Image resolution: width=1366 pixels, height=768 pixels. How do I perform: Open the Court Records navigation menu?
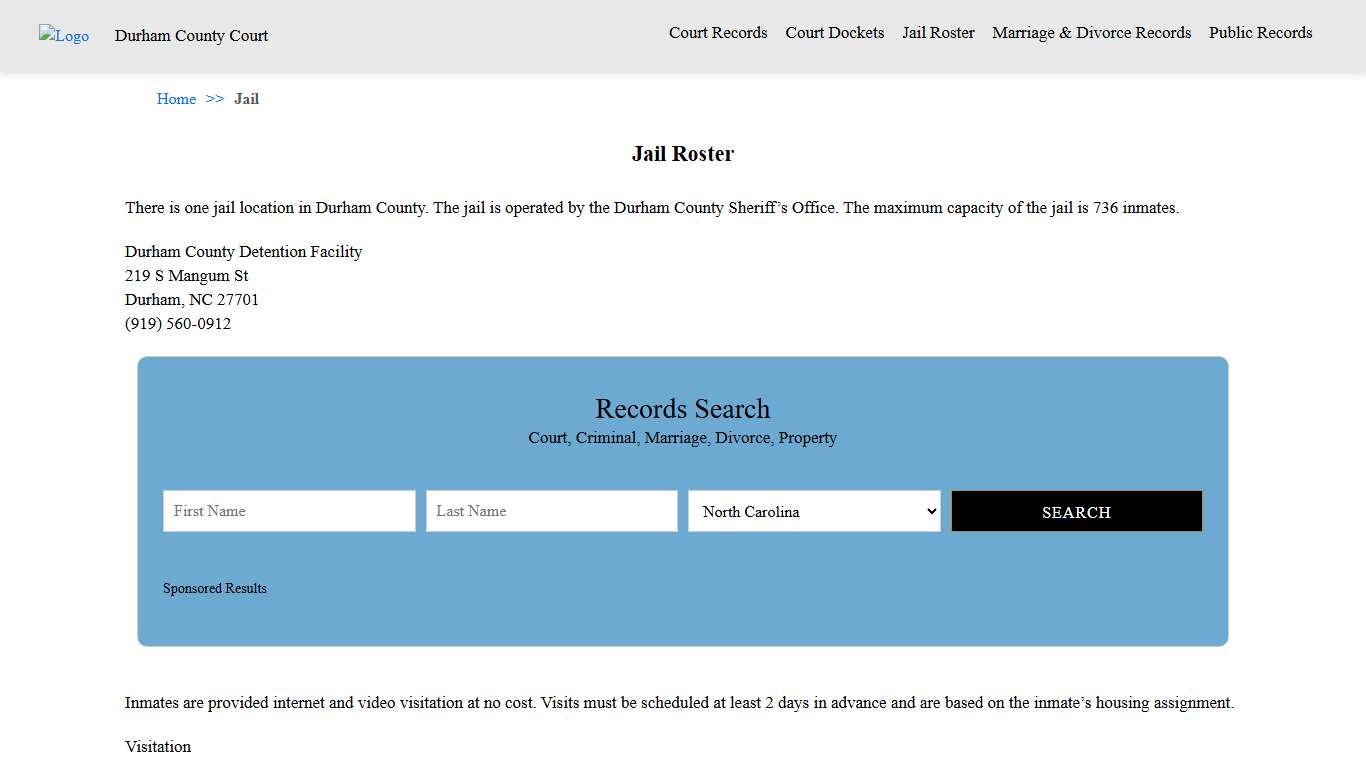coord(718,32)
